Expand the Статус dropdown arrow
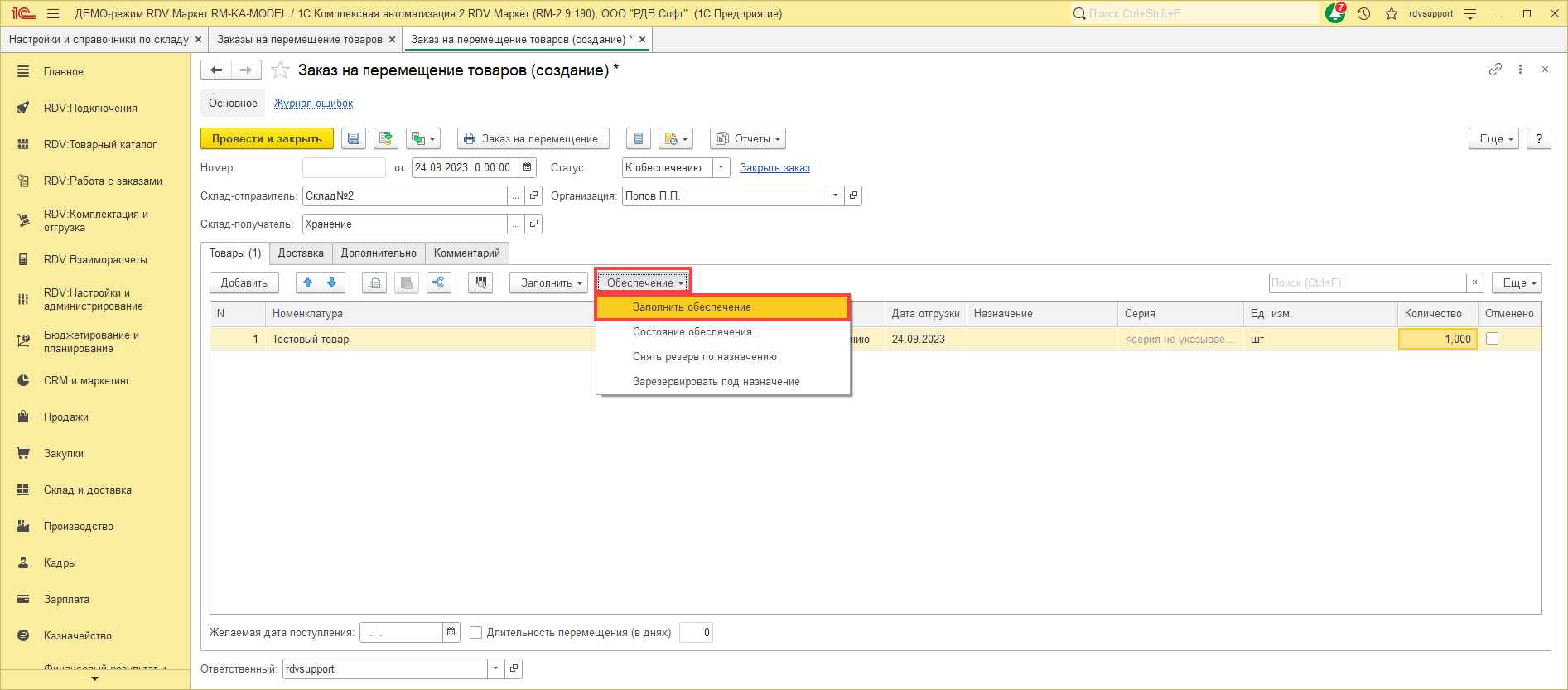 pyautogui.click(x=721, y=167)
